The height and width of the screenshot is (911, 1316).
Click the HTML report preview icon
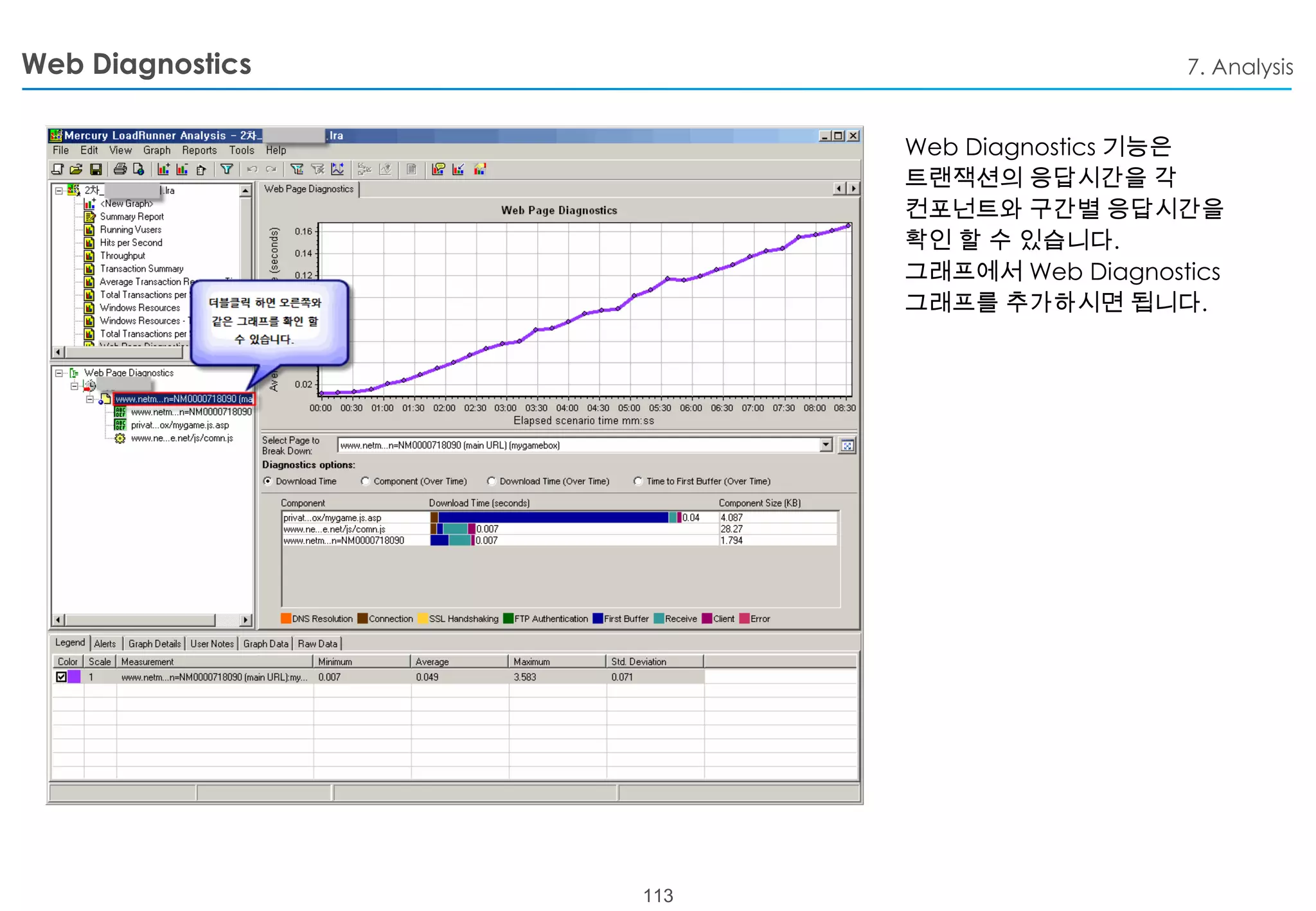point(139,169)
